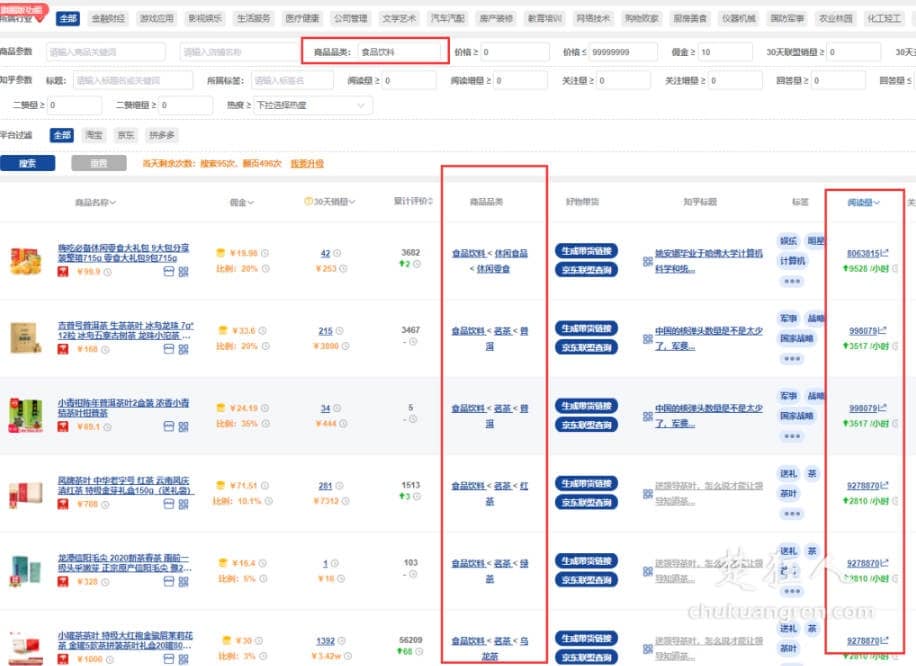Click the QR icon before 姚安娜 Zhihu title

(x=645, y=261)
